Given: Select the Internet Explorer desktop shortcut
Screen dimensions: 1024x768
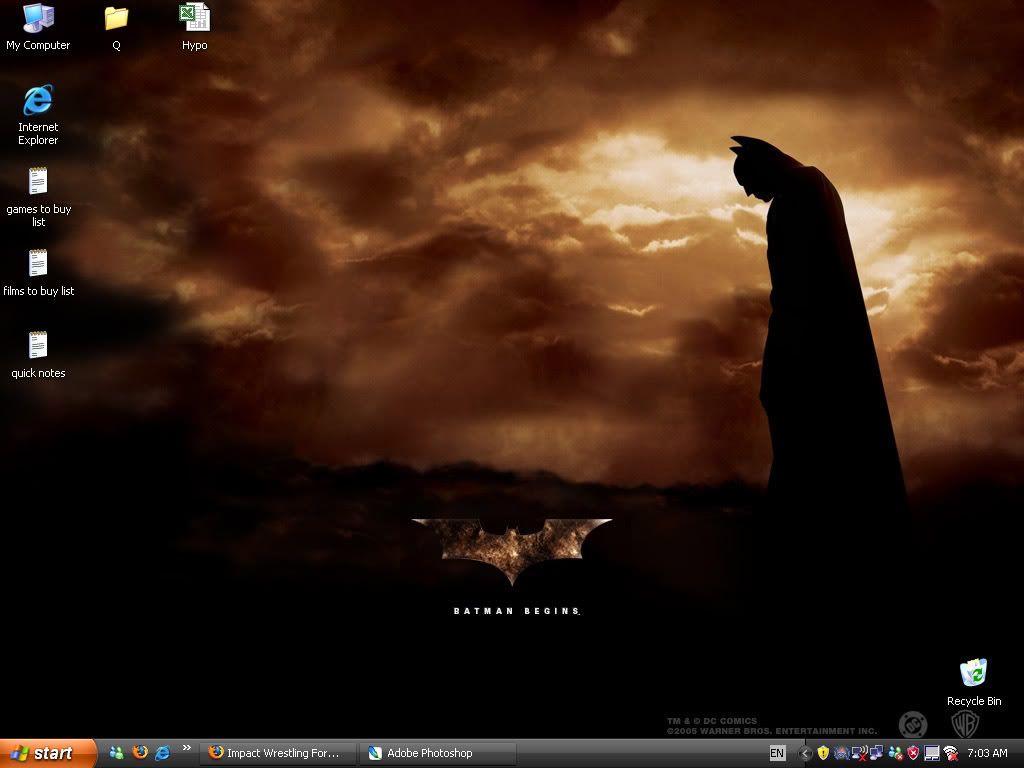Looking at the screenshot, I should pos(38,115).
